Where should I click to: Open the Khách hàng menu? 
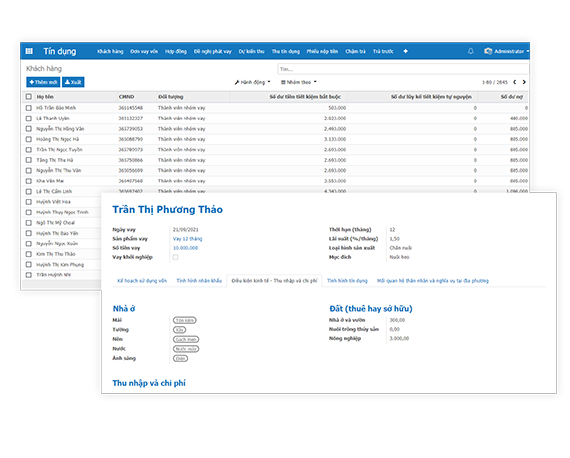(110, 51)
